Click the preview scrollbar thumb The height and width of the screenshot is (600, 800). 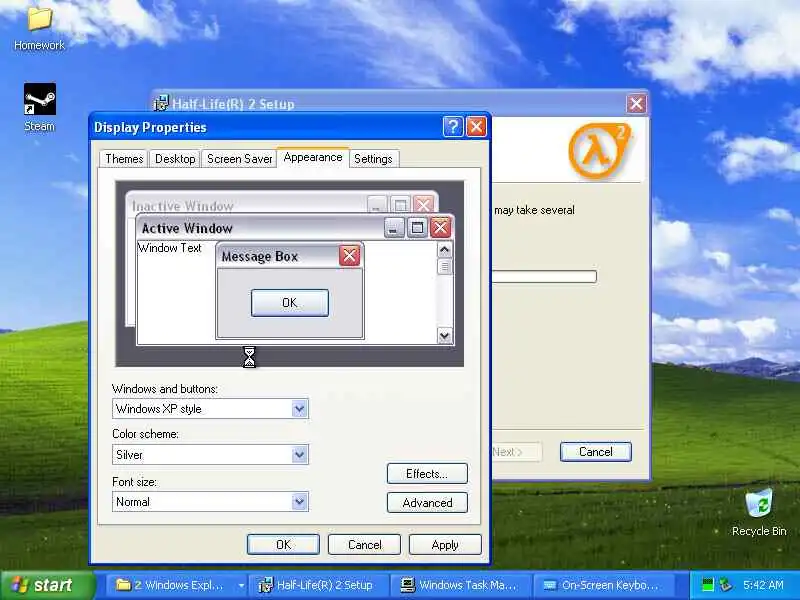coord(444,267)
